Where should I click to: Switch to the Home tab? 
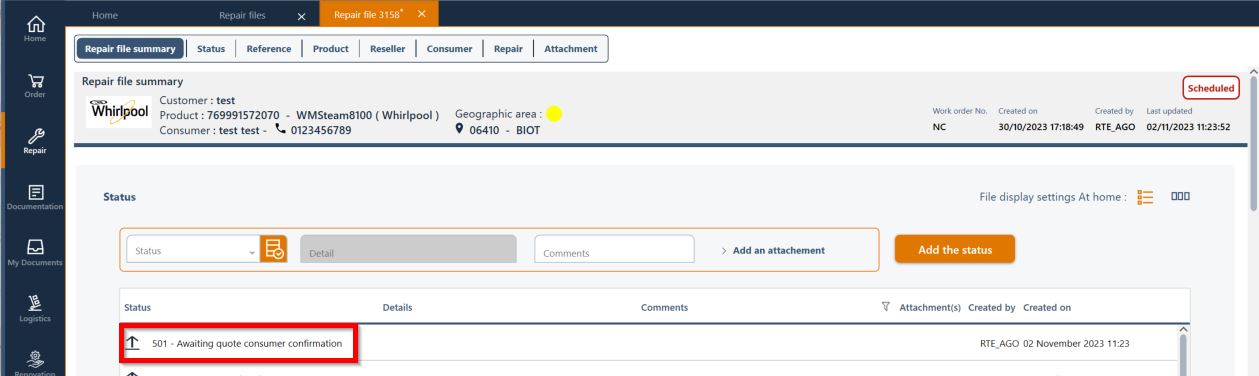click(104, 14)
